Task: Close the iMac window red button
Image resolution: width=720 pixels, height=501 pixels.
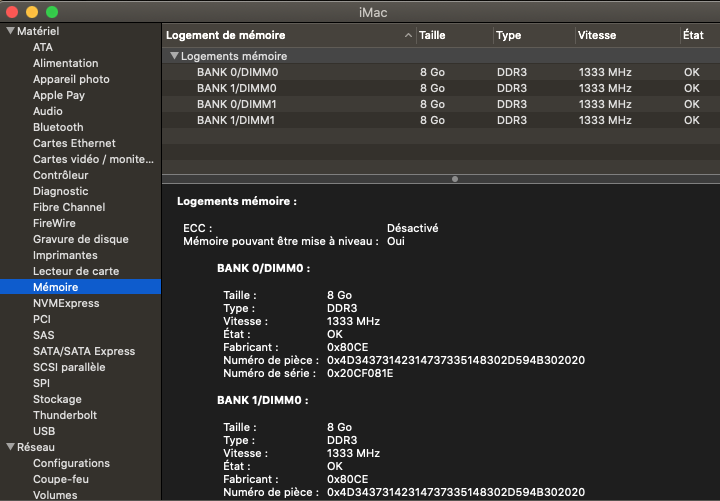Action: click(12, 12)
